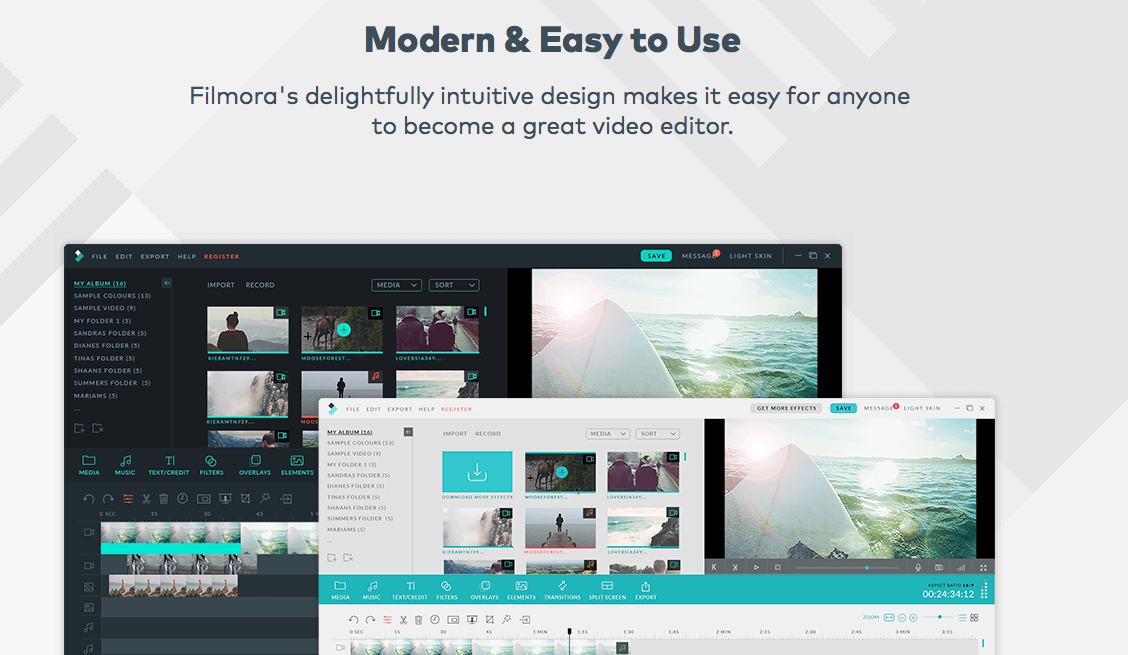This screenshot has height=655, width=1128.
Task: Click the Download More Effects thumbnail
Action: pos(477,473)
